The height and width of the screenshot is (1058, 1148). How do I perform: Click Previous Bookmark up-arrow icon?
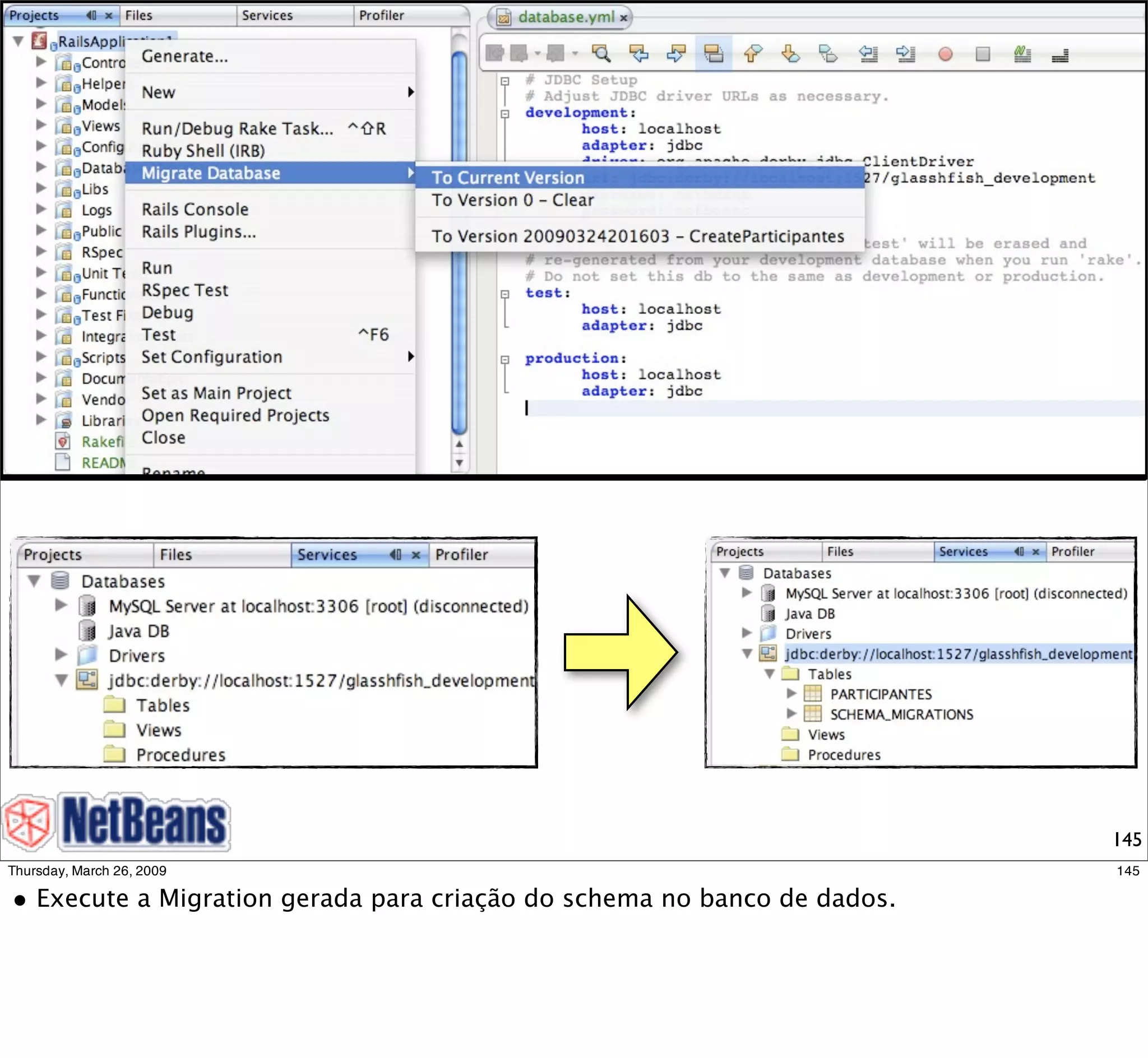pos(752,54)
